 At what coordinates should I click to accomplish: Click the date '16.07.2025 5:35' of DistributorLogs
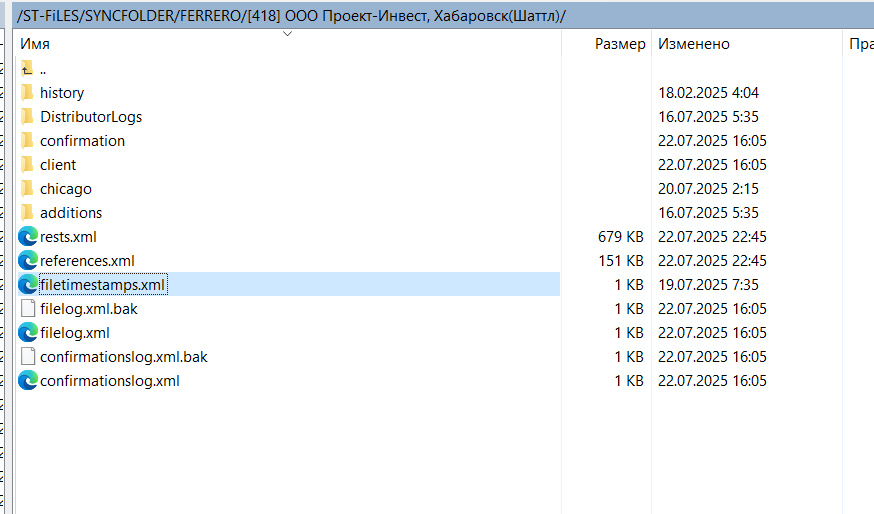pos(708,117)
